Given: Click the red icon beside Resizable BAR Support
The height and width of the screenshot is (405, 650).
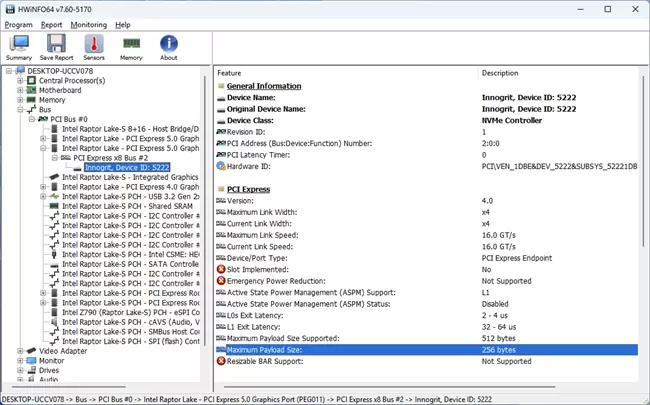Looking at the screenshot, I should pos(222,361).
